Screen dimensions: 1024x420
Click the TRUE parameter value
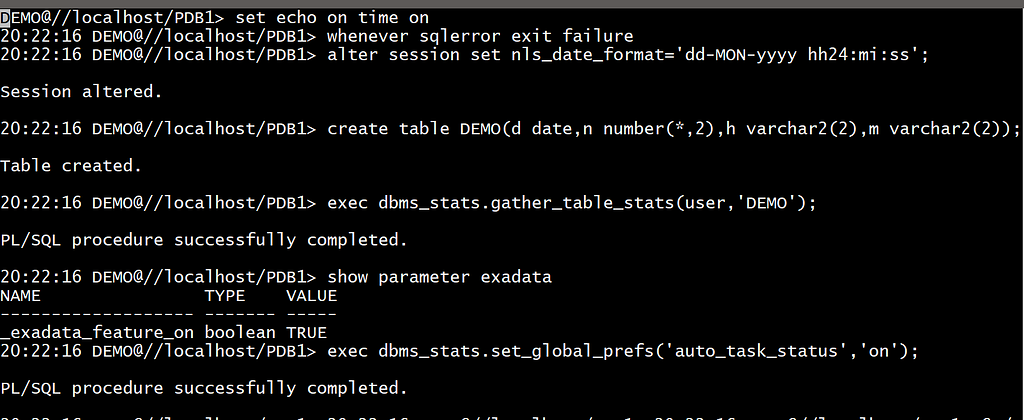[x=306, y=333]
